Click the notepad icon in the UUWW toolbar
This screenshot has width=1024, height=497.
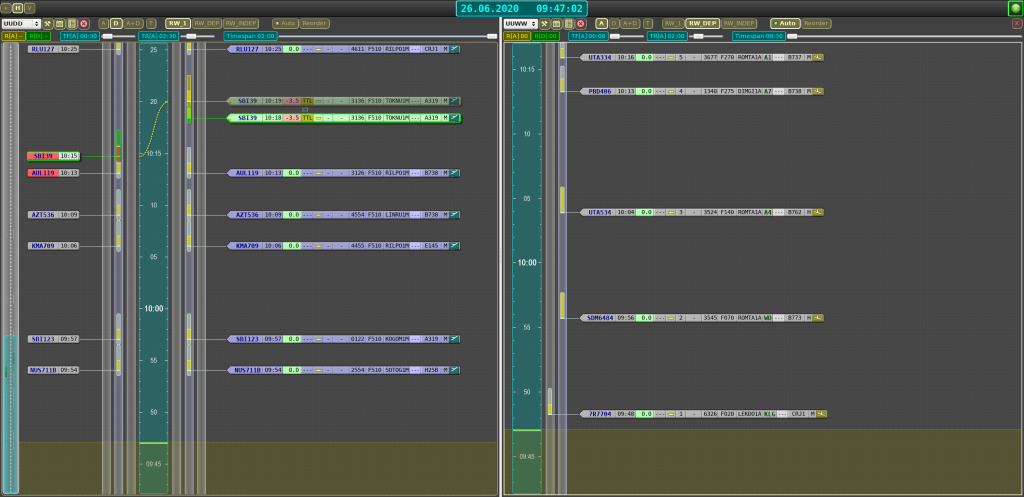pyautogui.click(x=569, y=23)
